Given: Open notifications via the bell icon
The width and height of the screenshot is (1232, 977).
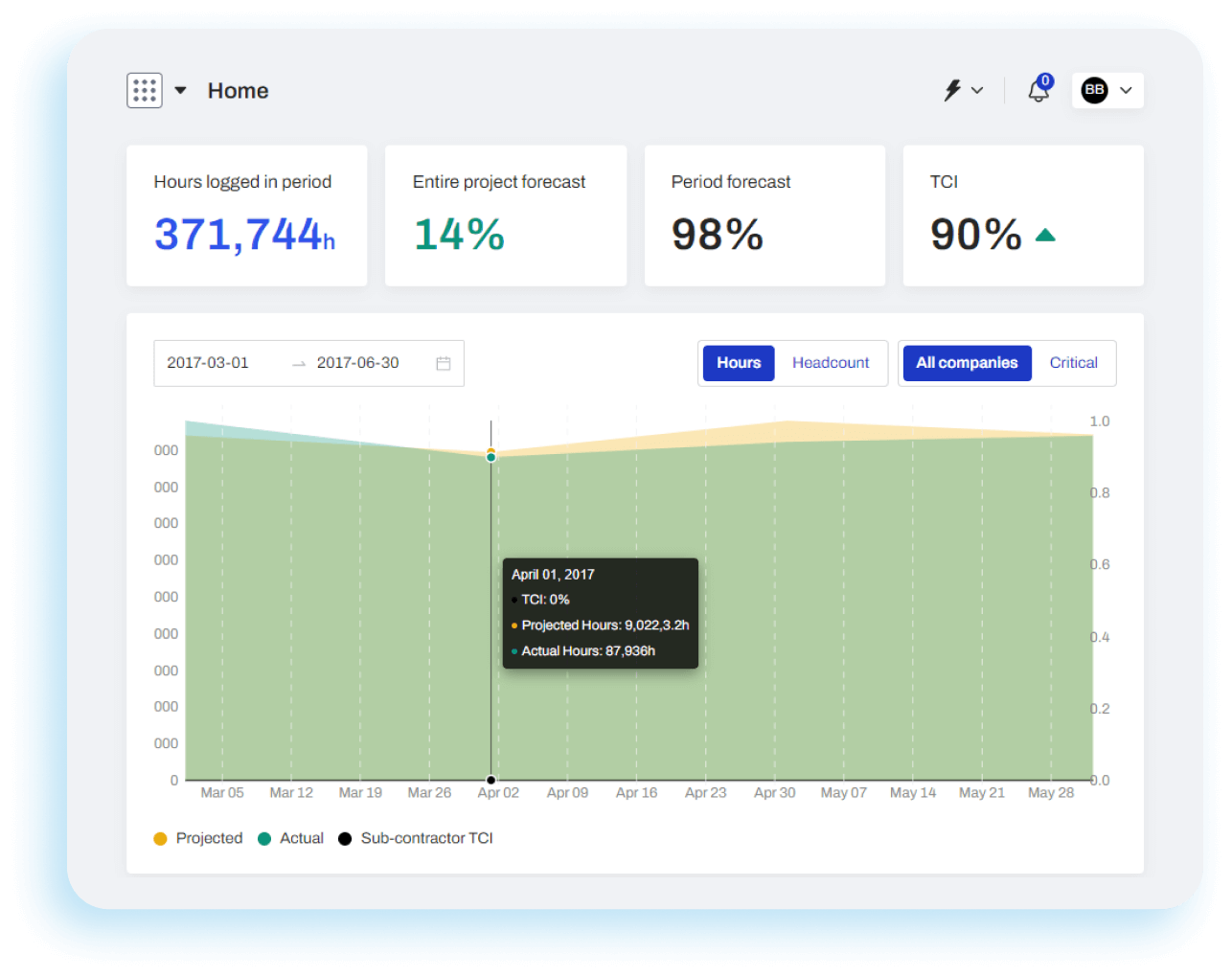Looking at the screenshot, I should point(1038,90).
